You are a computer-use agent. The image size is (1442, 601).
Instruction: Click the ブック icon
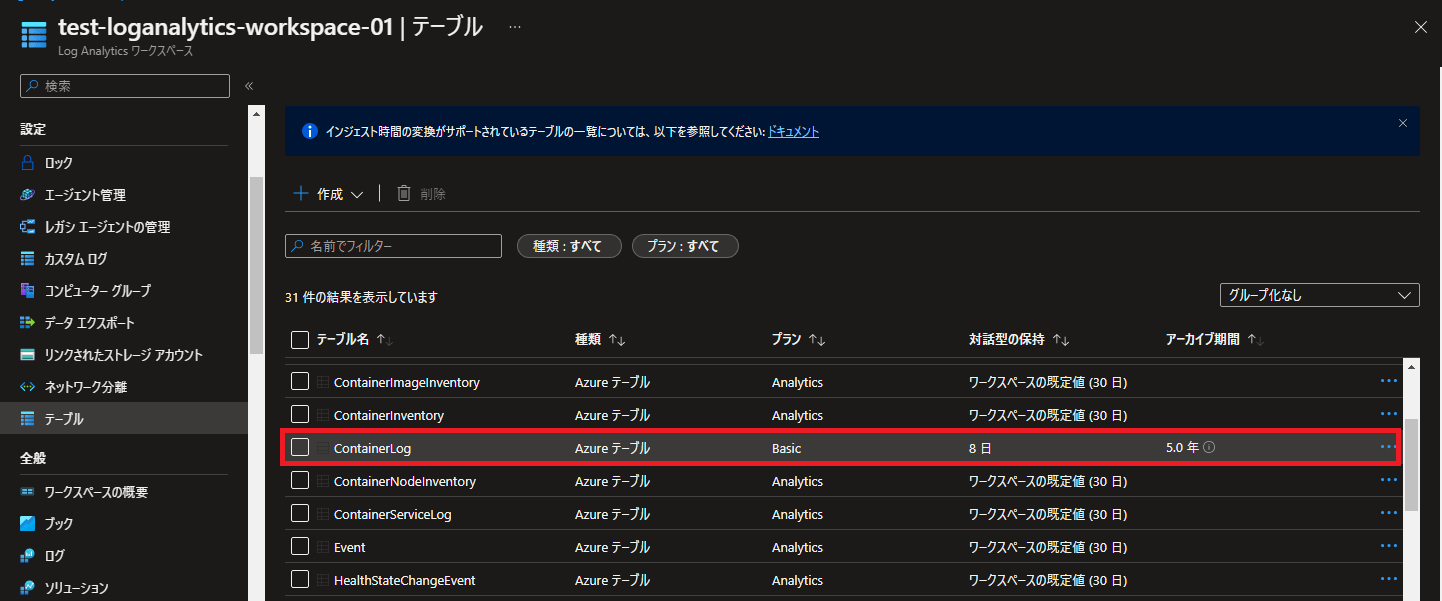pyautogui.click(x=28, y=524)
